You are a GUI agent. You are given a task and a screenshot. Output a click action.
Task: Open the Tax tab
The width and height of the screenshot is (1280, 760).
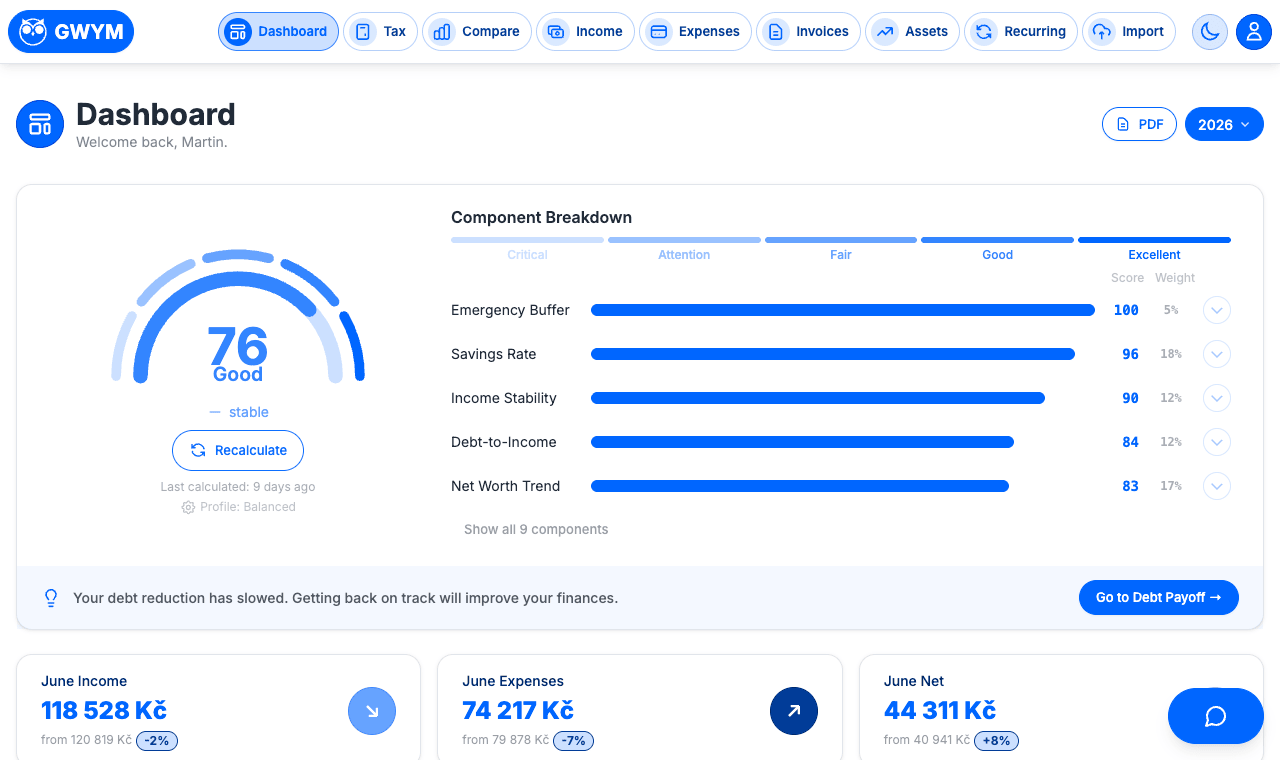click(x=381, y=32)
